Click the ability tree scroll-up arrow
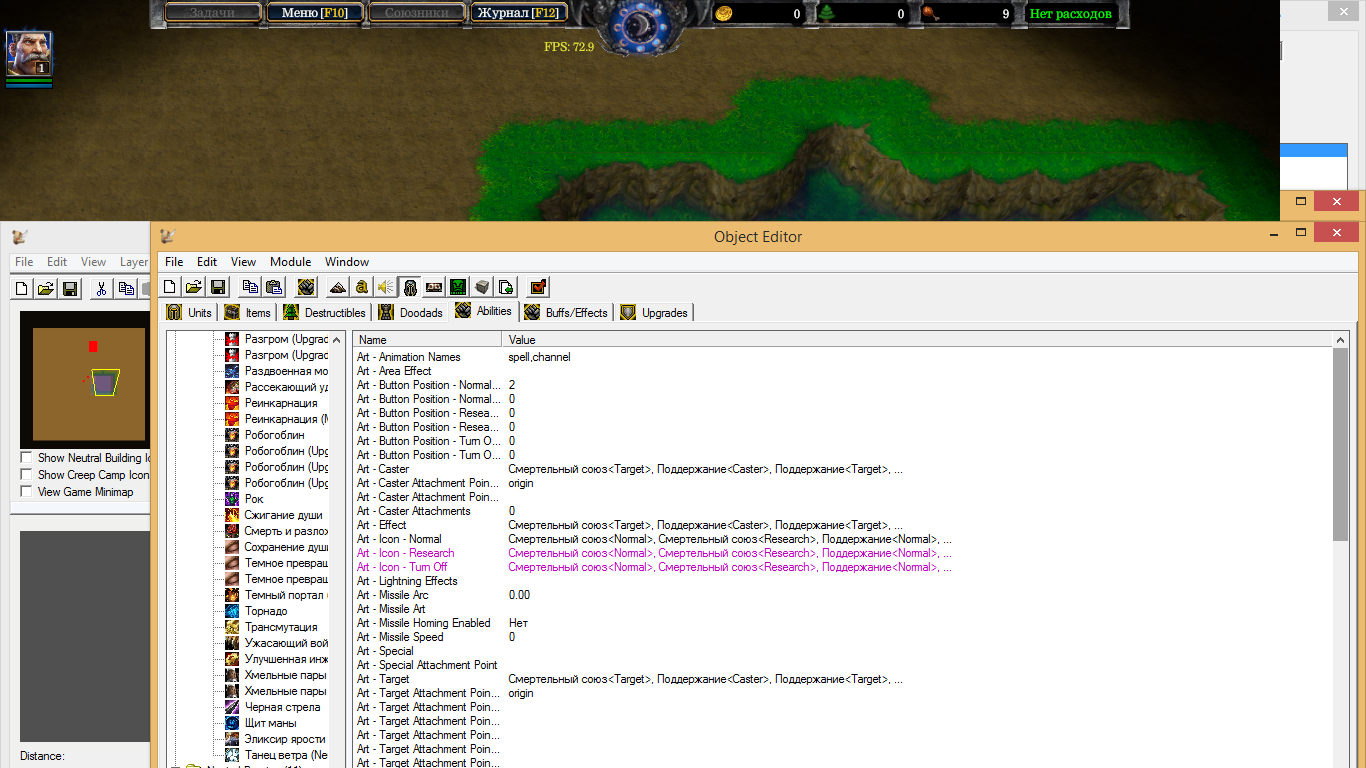This screenshot has width=1366, height=768. pyautogui.click(x=336, y=340)
